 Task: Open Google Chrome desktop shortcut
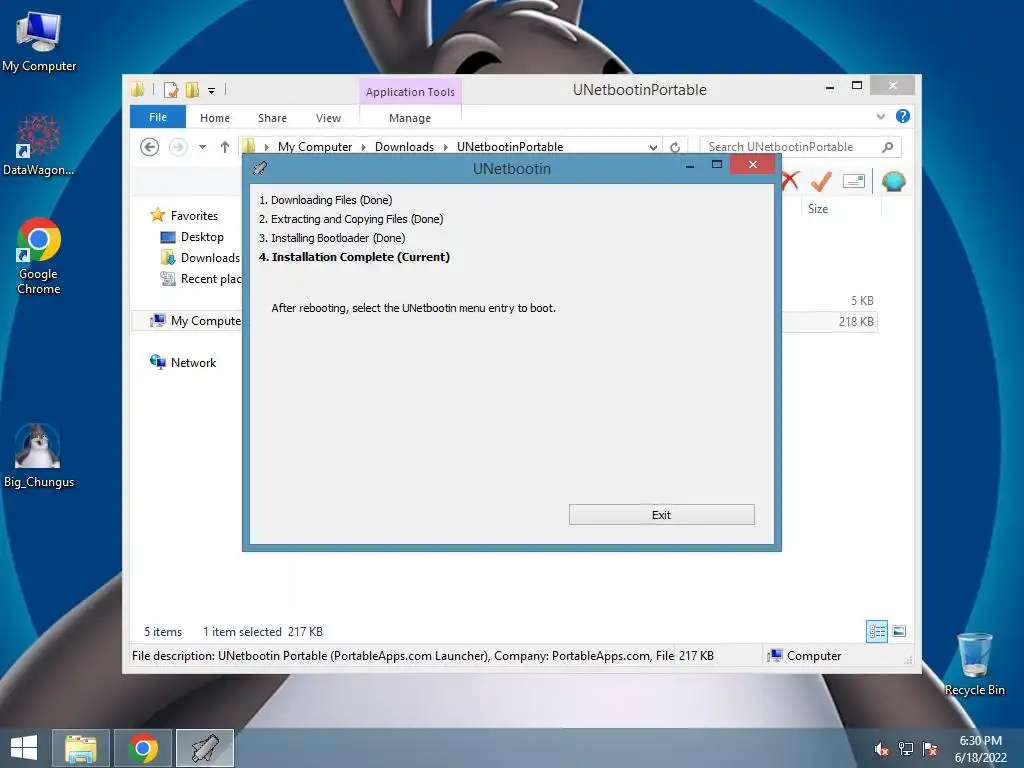[39, 256]
